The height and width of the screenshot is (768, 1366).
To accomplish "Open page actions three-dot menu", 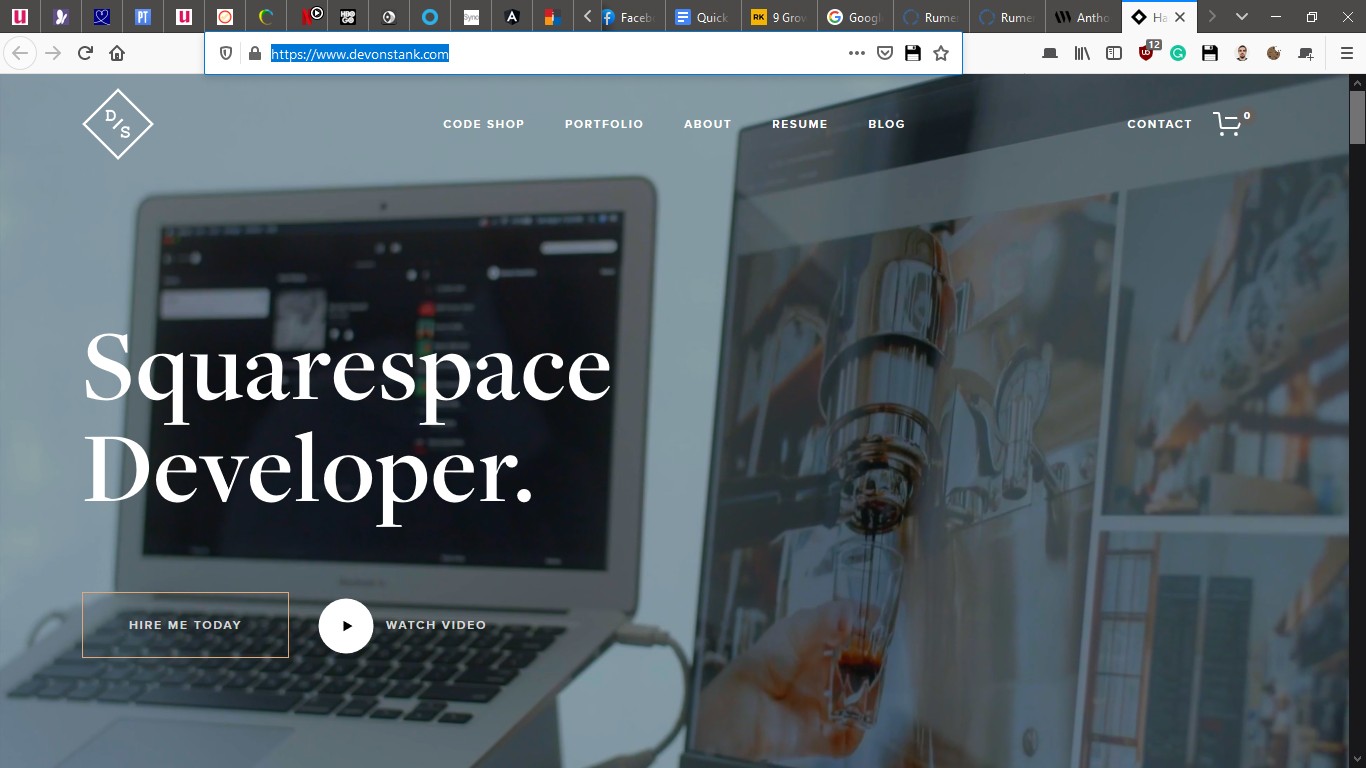I will point(857,54).
